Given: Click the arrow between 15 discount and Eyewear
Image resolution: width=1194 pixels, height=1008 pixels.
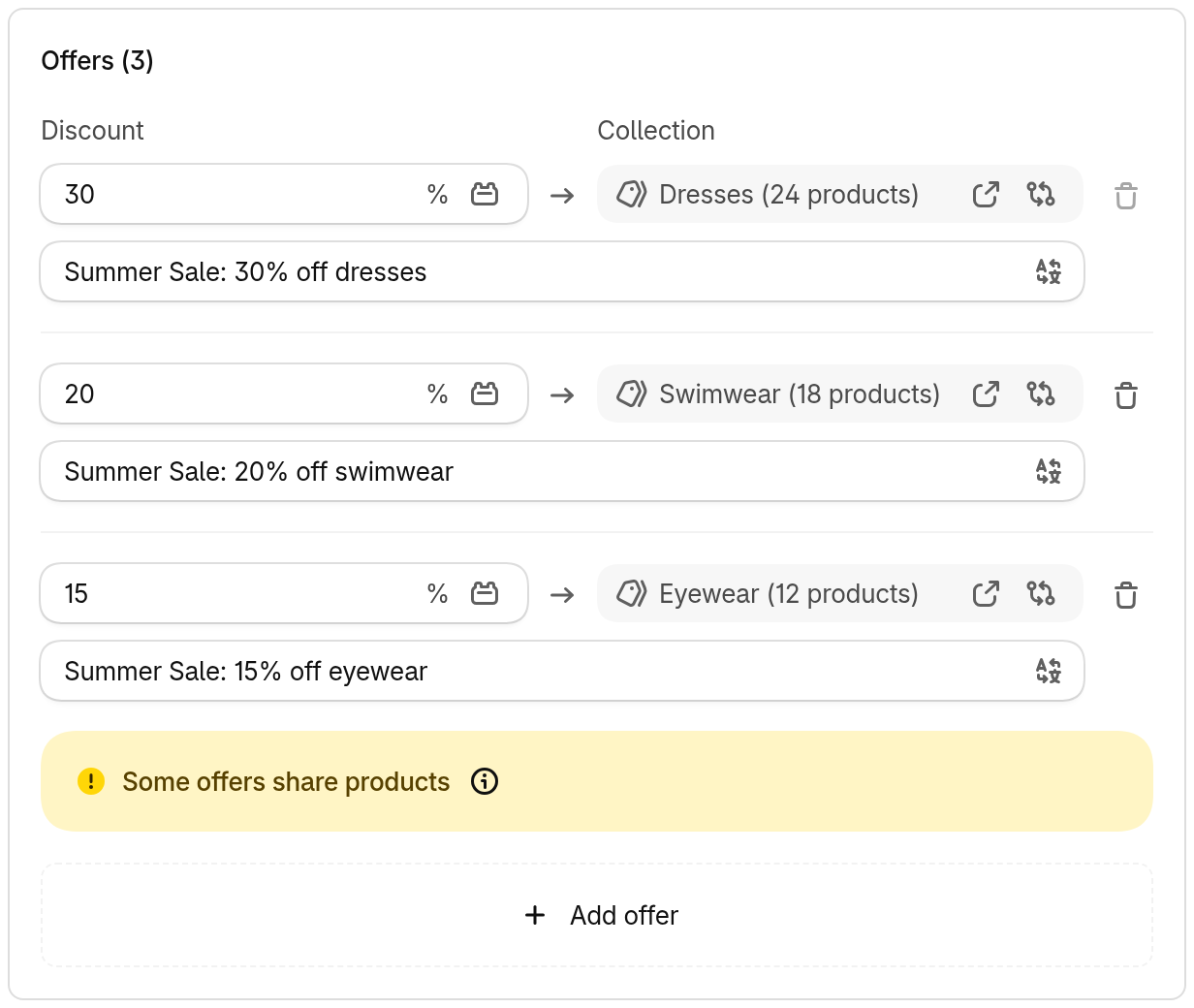Looking at the screenshot, I should tap(562, 595).
